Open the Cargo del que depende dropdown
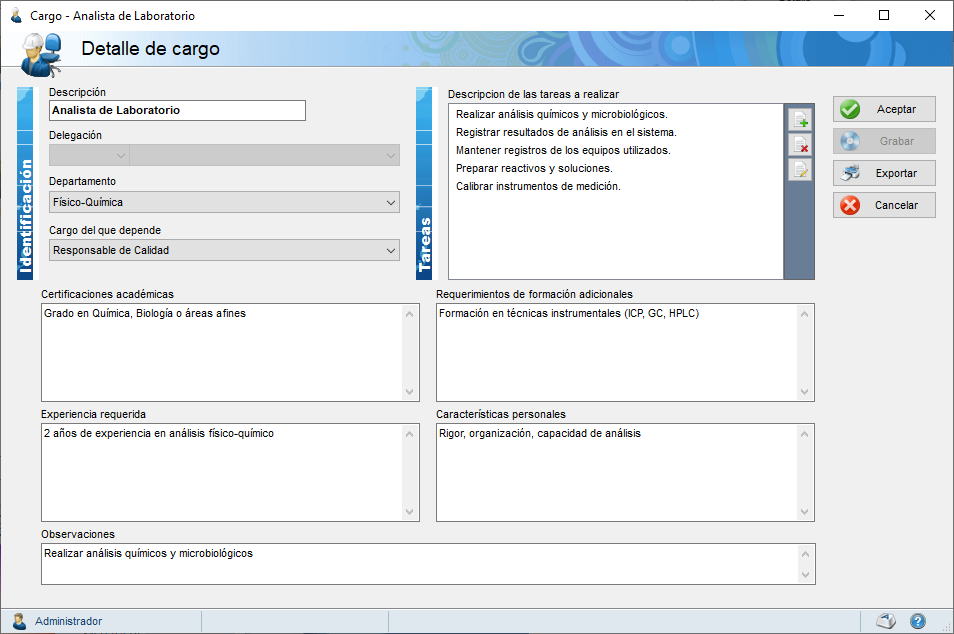Image resolution: width=954 pixels, height=634 pixels. point(224,250)
